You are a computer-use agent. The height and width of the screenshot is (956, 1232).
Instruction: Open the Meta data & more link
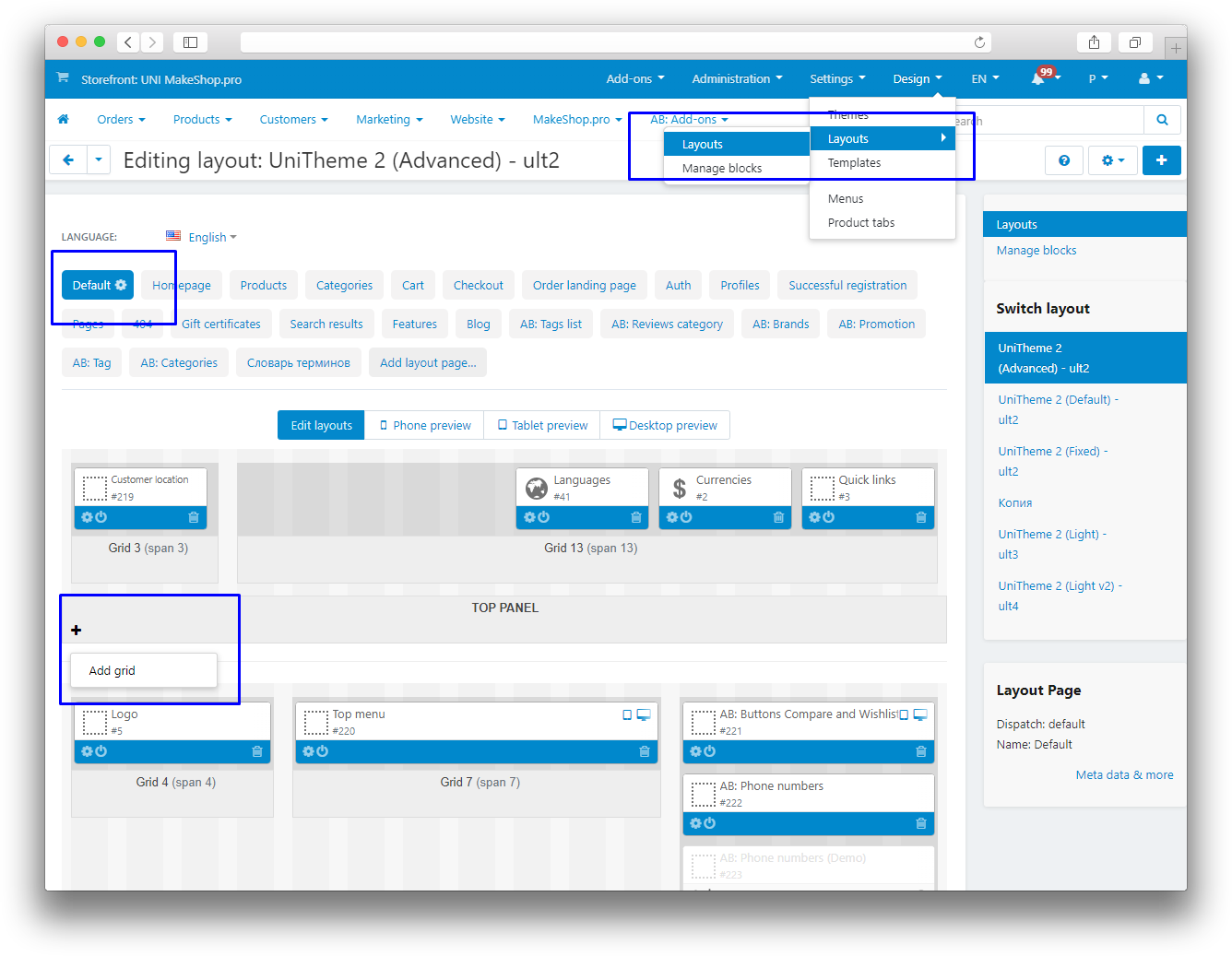pos(1124,774)
